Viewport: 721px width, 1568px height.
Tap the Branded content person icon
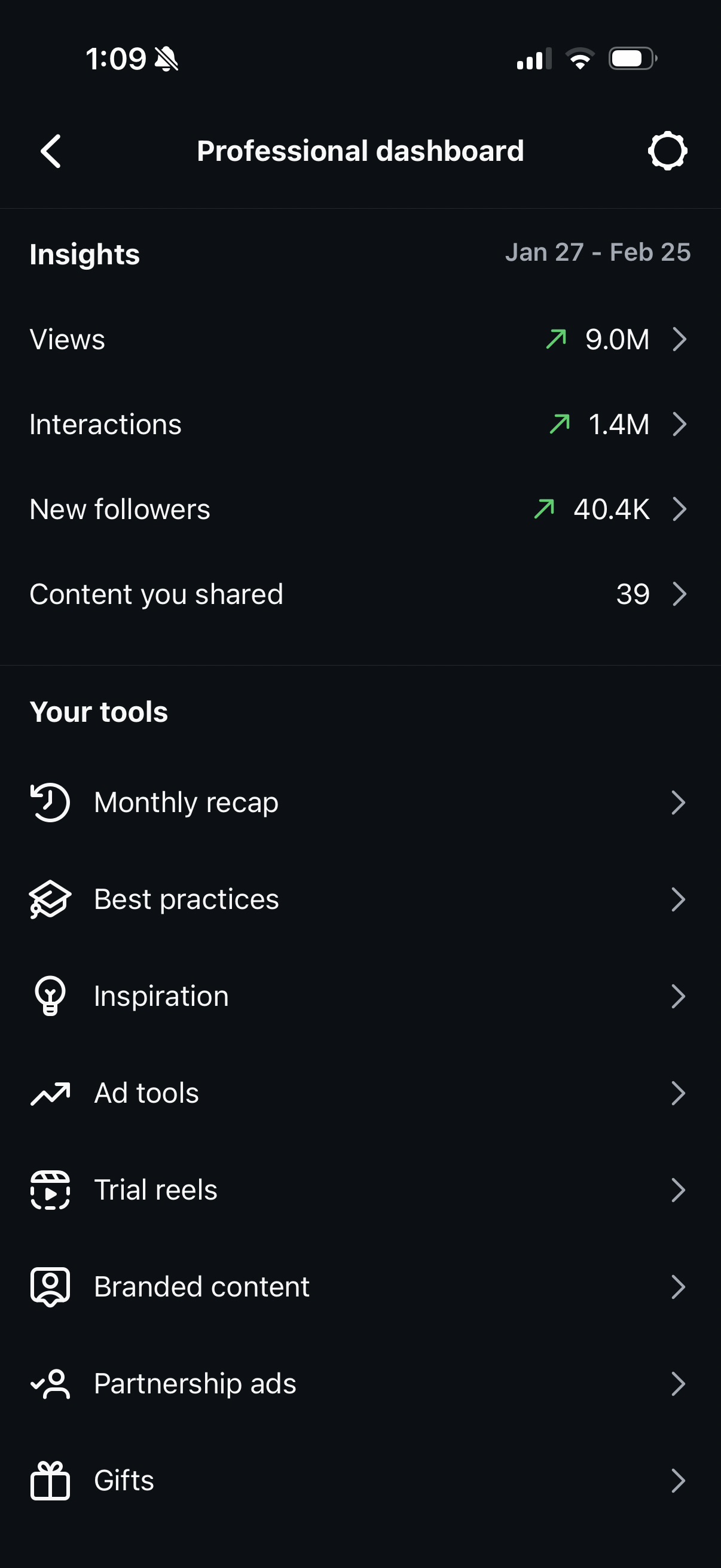[x=50, y=1287]
